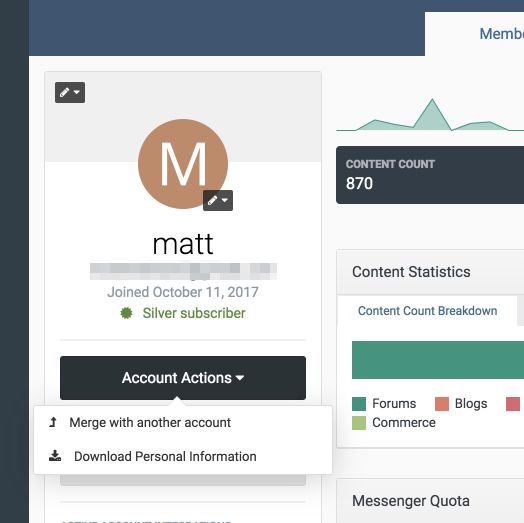
Task: Toggle the Commerce legend color swatch
Action: coord(359,423)
